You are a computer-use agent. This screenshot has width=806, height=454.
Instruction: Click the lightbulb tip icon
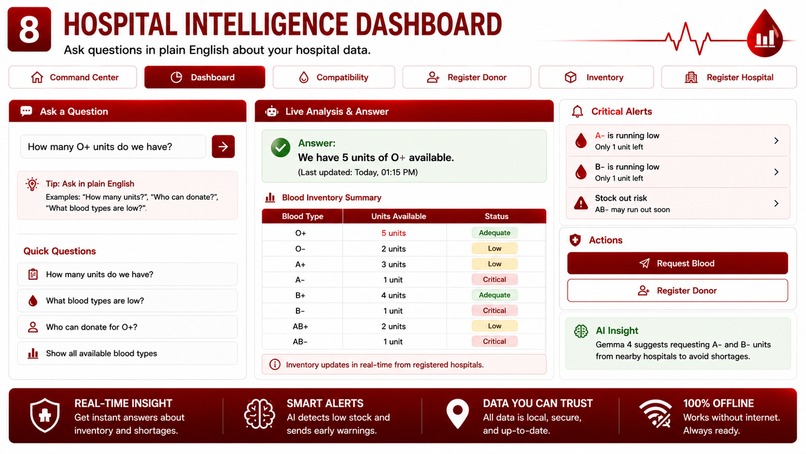(x=32, y=184)
